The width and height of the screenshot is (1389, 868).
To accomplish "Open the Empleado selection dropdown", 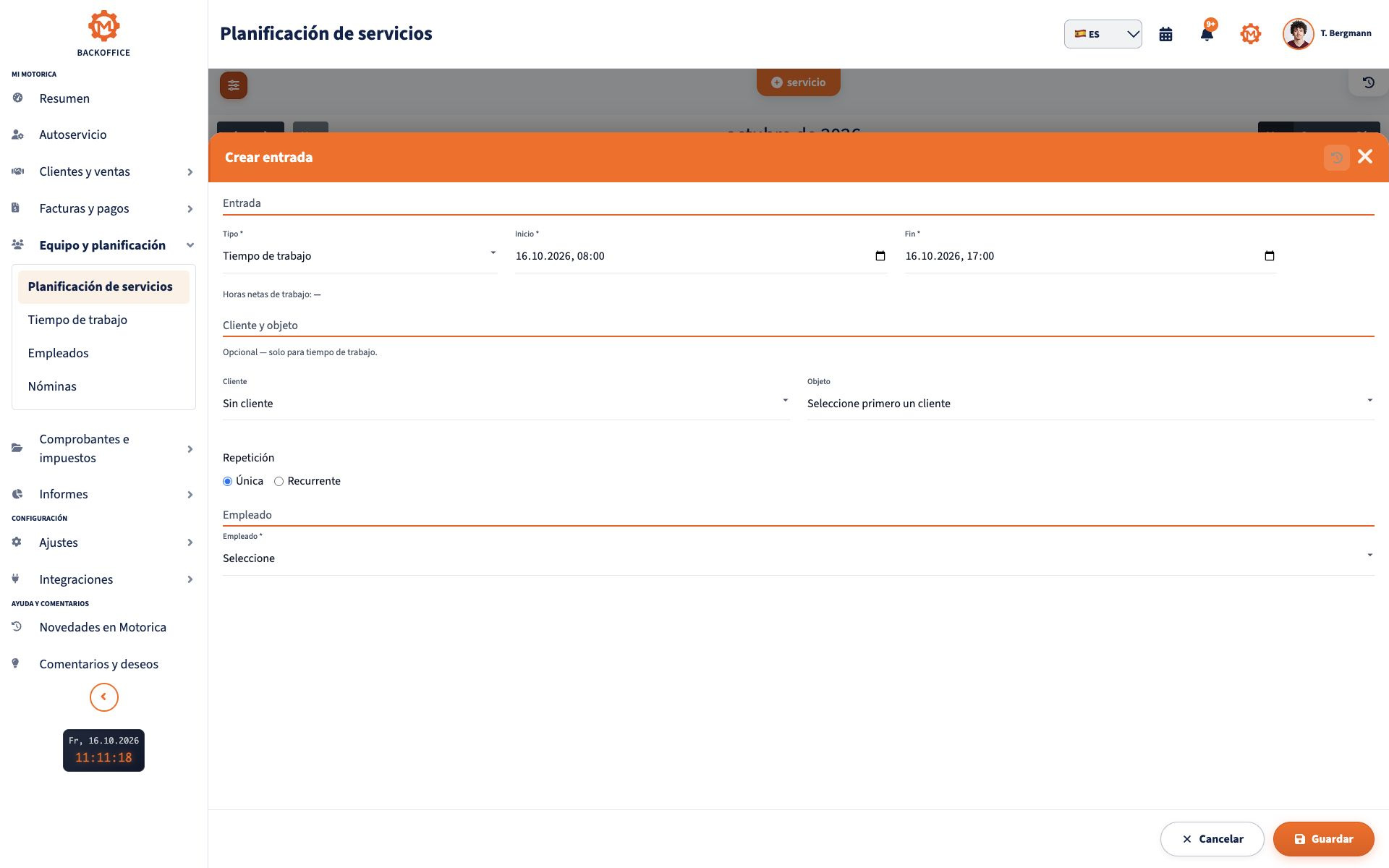I will [799, 558].
